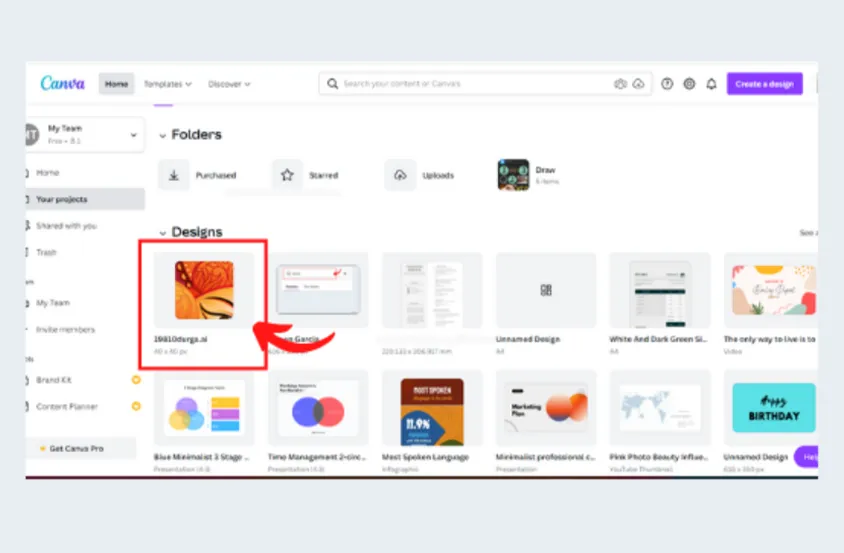Click the Uploads folder label

438,175
